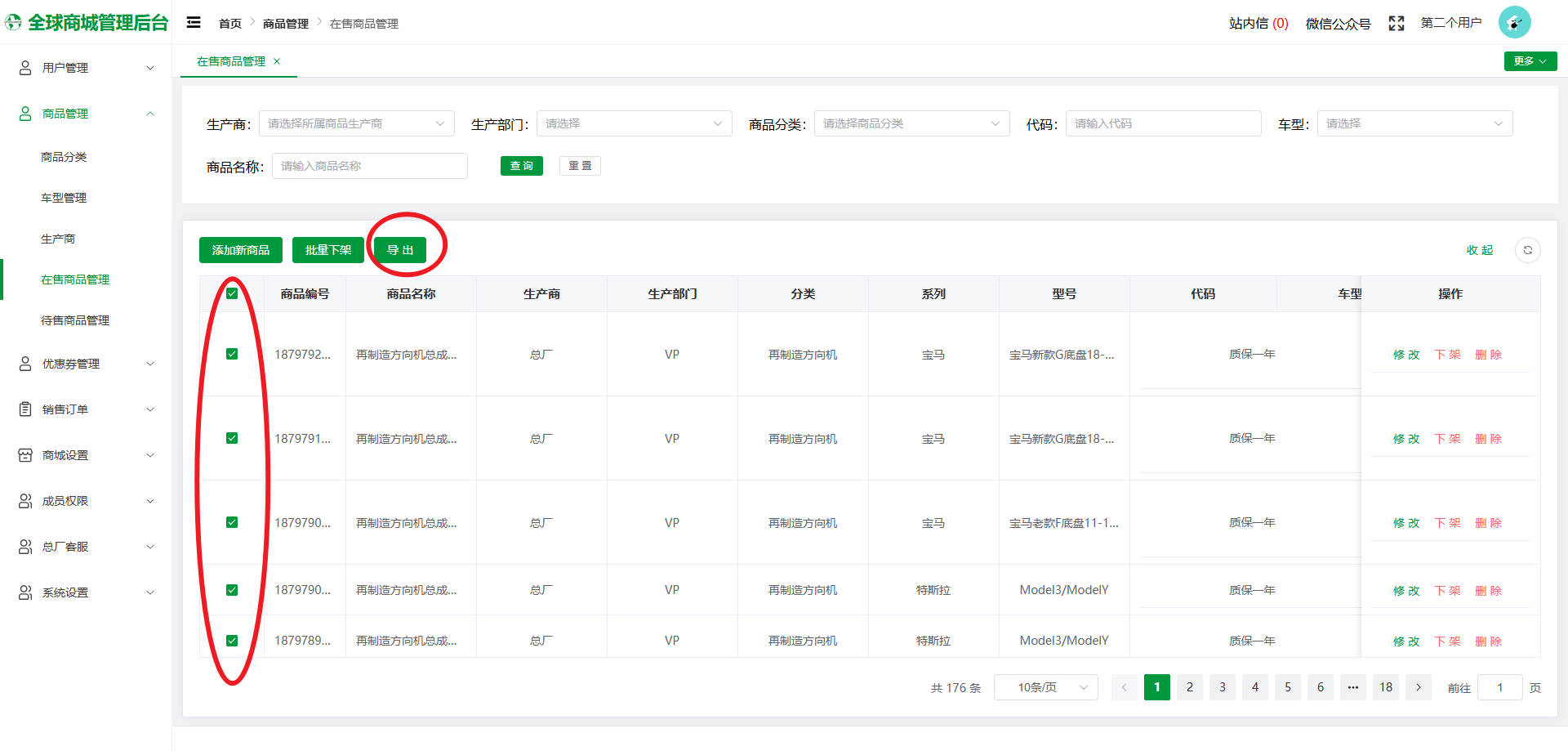The image size is (1568, 751).
Task: Click the hamburger menu collapse icon
Action: coord(194,23)
